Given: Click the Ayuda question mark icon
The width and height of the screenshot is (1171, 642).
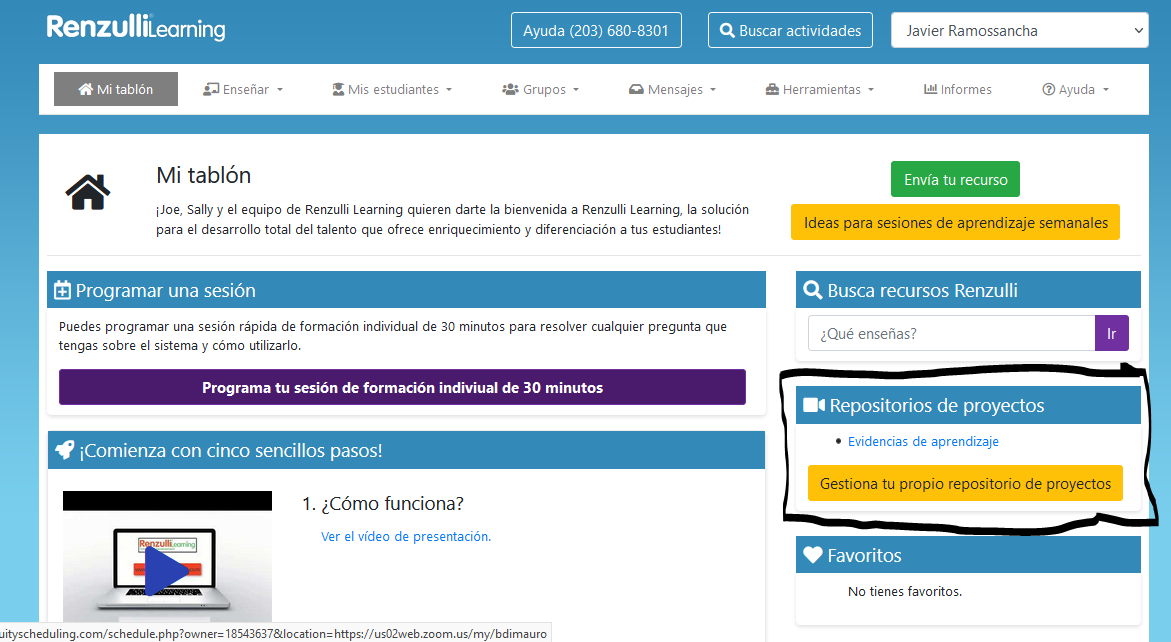Looking at the screenshot, I should pos(1049,90).
